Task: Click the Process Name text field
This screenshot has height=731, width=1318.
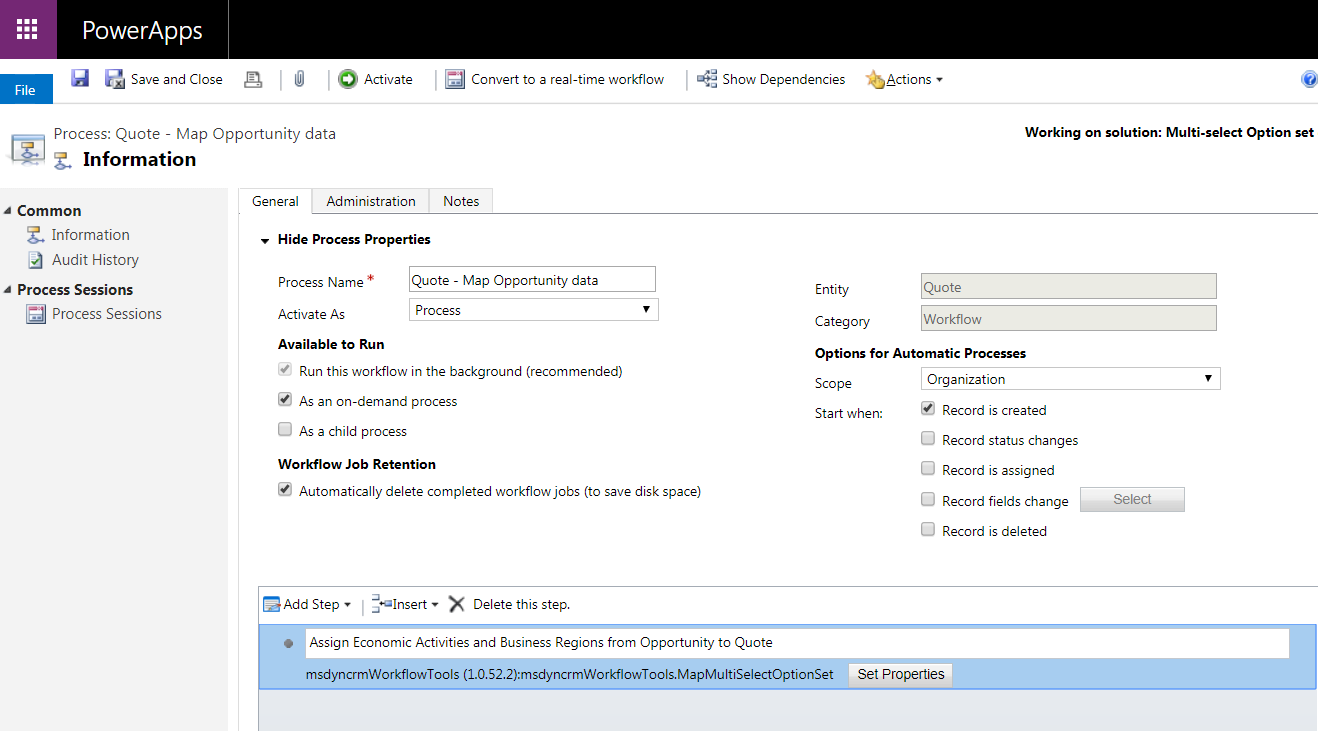Action: click(532, 280)
